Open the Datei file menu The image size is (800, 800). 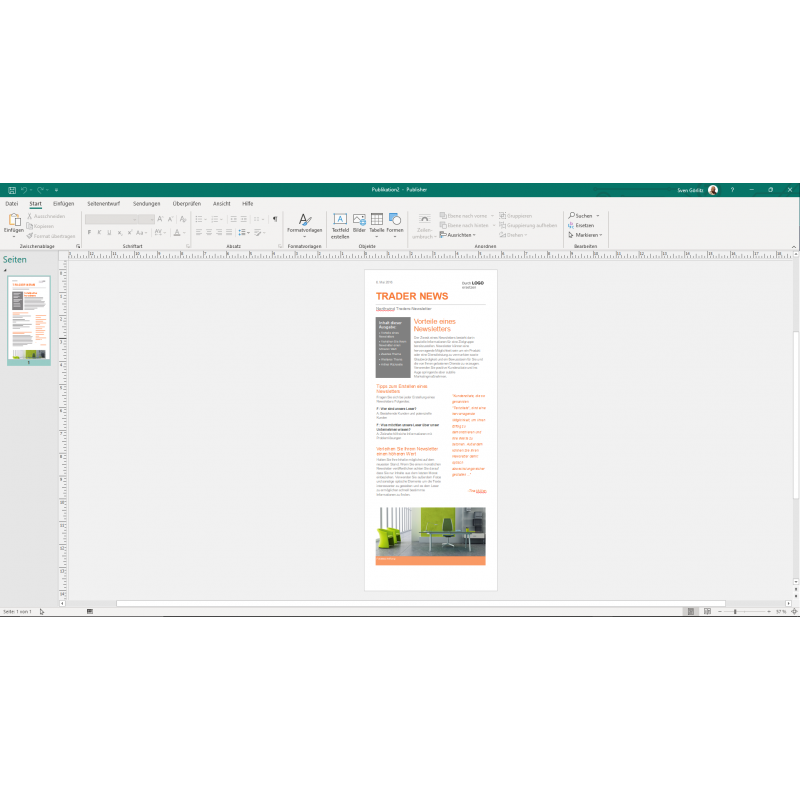[12, 203]
